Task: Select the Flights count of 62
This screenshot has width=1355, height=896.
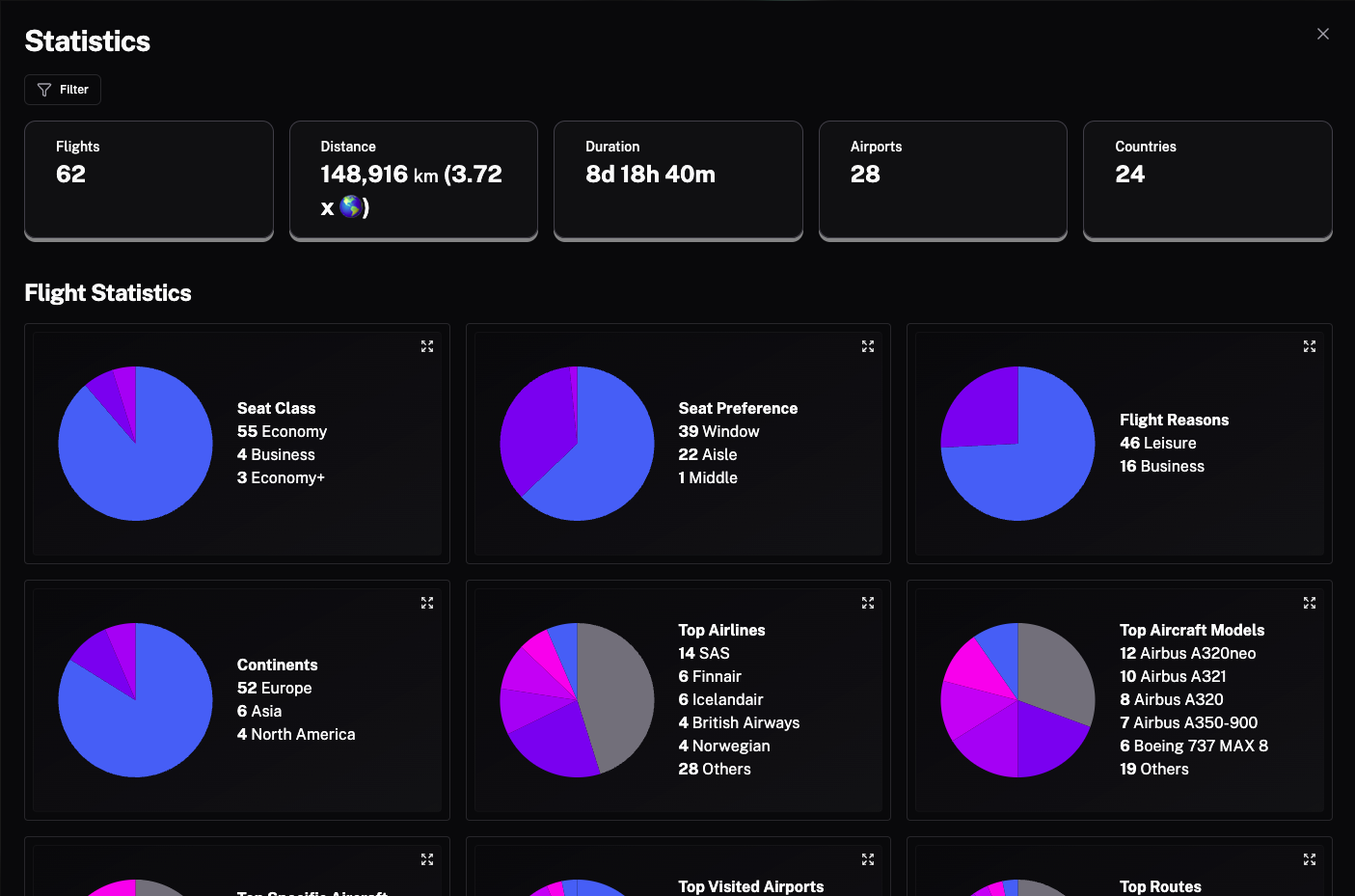Action: point(71,175)
